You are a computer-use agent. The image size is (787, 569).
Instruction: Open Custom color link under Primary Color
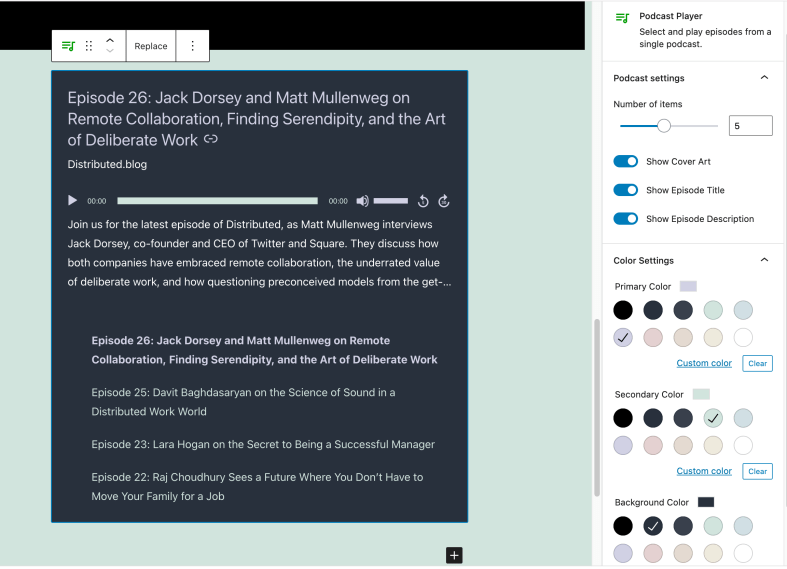click(x=704, y=363)
